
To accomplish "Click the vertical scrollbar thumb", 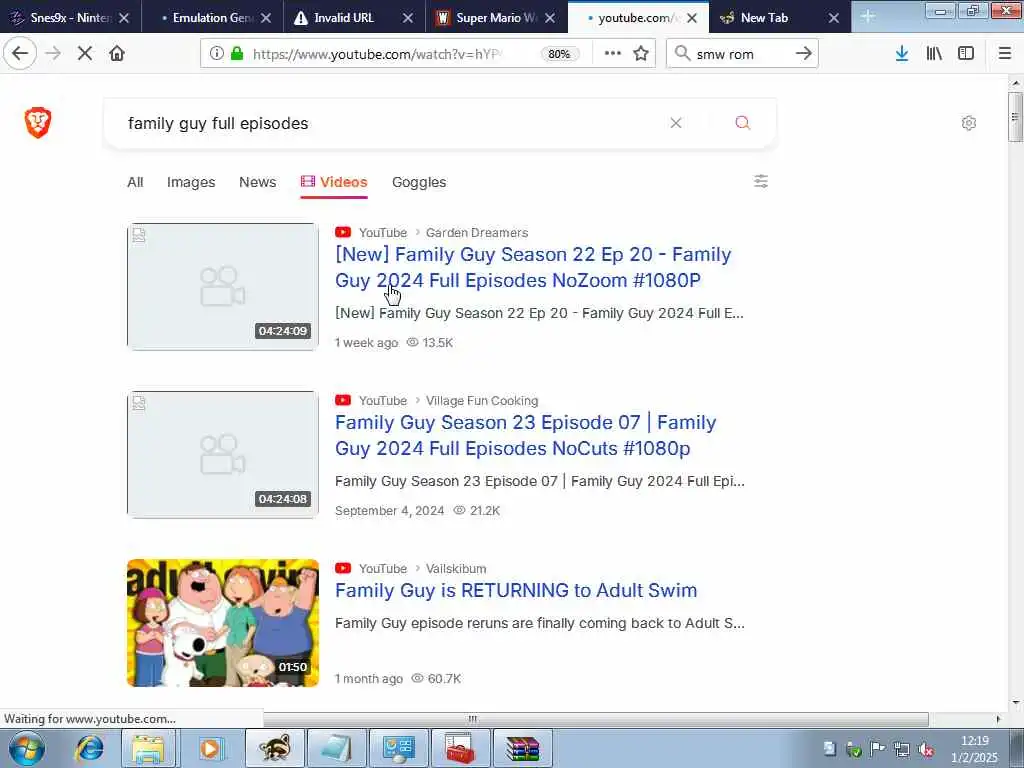I will [1015, 117].
